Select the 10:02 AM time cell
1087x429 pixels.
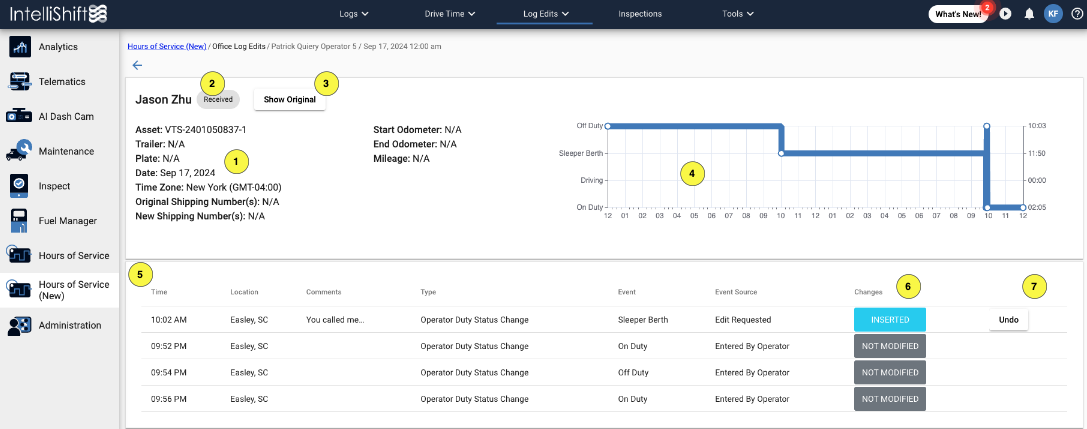tap(169, 320)
